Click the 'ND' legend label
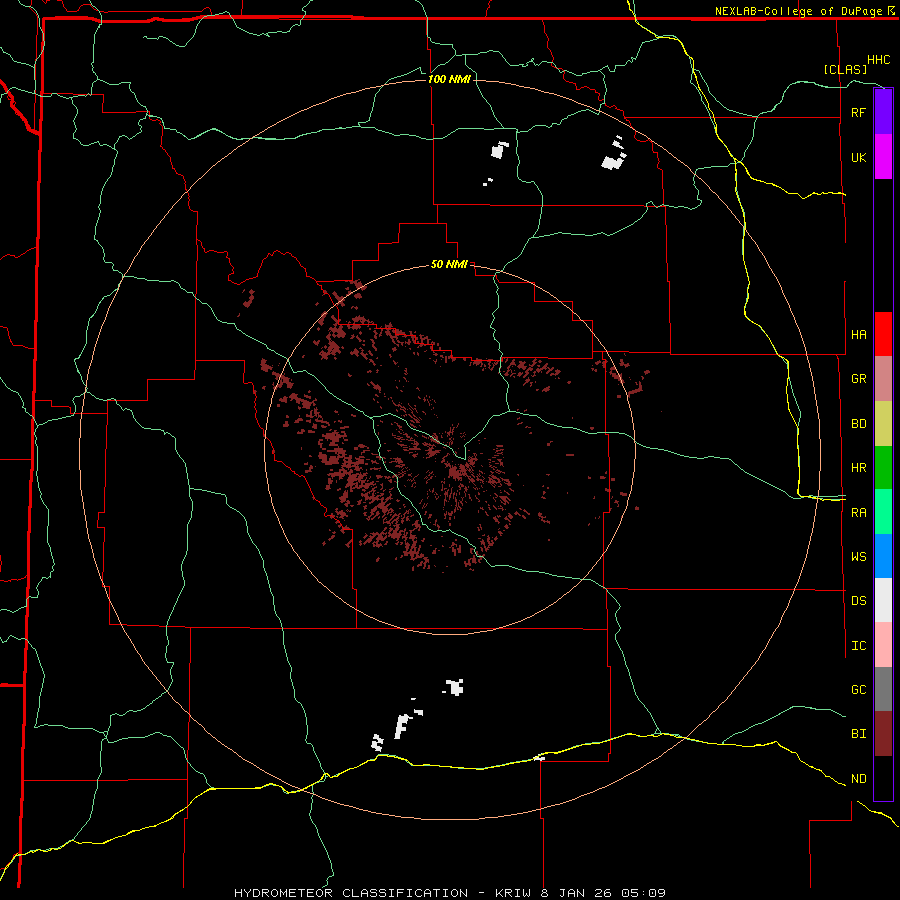This screenshot has height=900, width=900. click(x=858, y=779)
